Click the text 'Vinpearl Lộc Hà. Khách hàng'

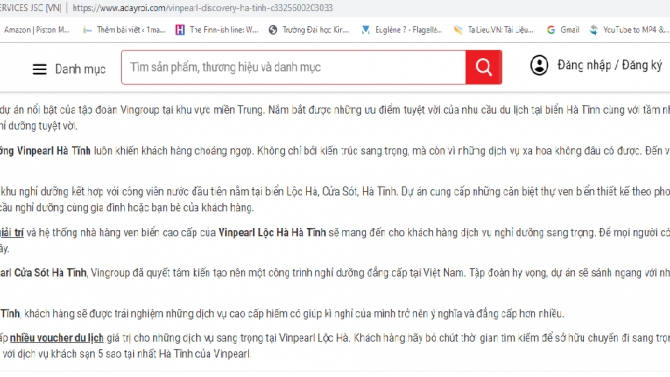(x=341, y=338)
